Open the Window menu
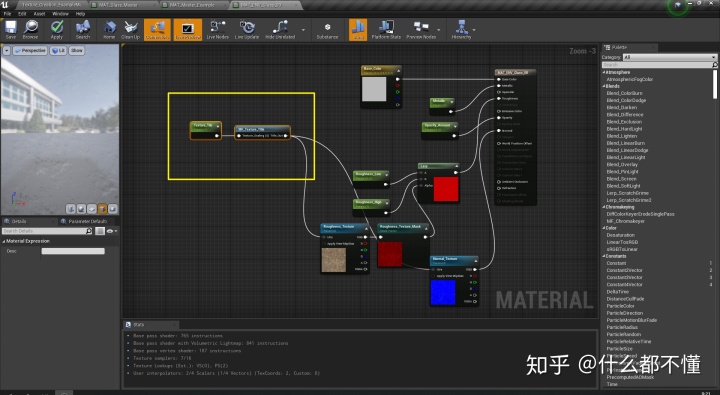 [60, 14]
